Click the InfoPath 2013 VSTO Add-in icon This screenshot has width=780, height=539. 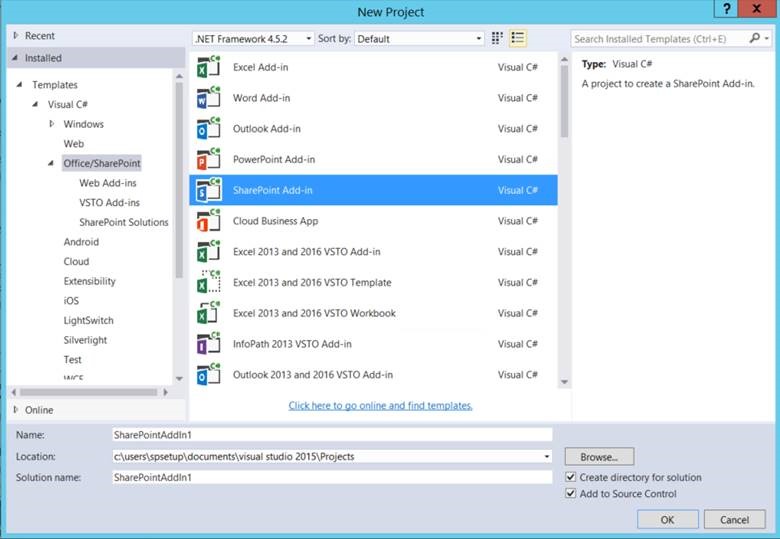point(208,344)
